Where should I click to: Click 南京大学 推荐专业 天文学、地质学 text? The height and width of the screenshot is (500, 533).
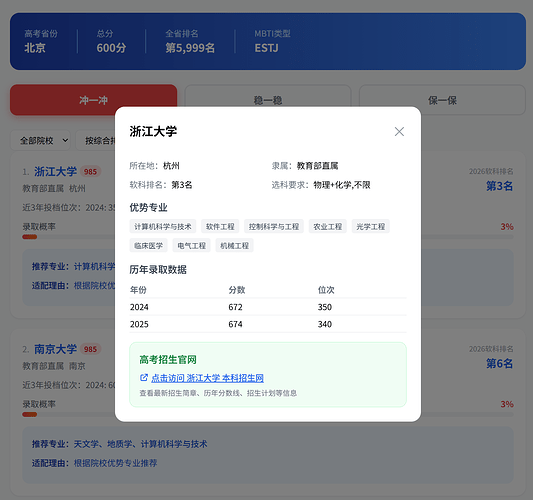coord(140,444)
